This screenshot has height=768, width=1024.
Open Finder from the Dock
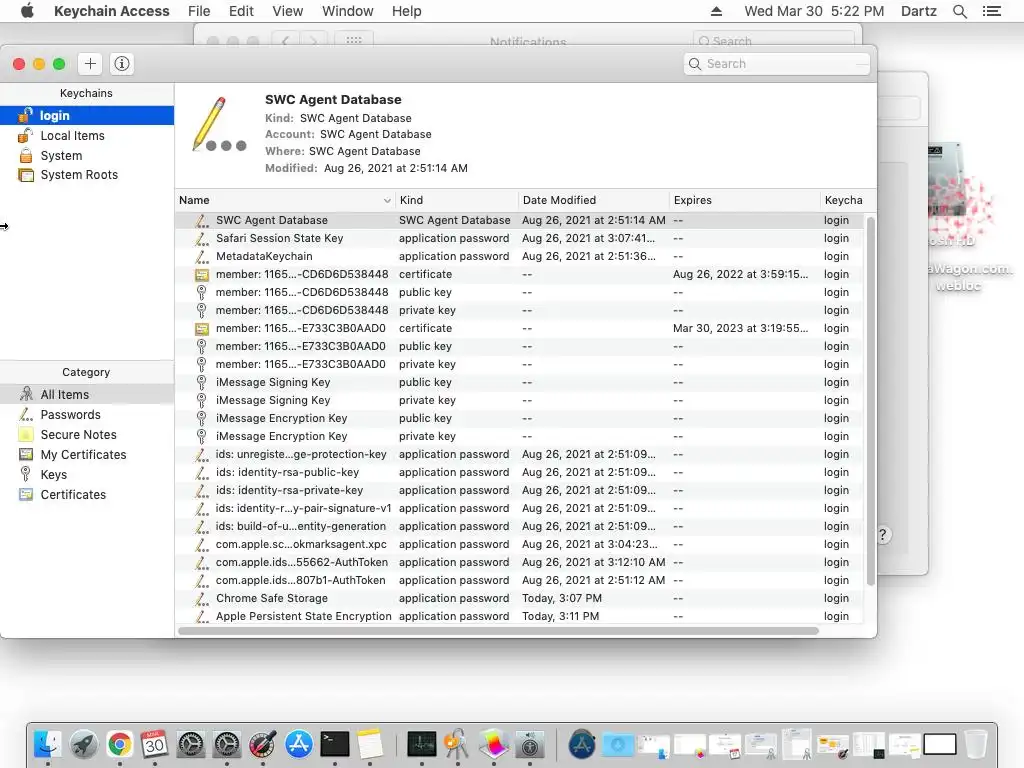coord(48,744)
